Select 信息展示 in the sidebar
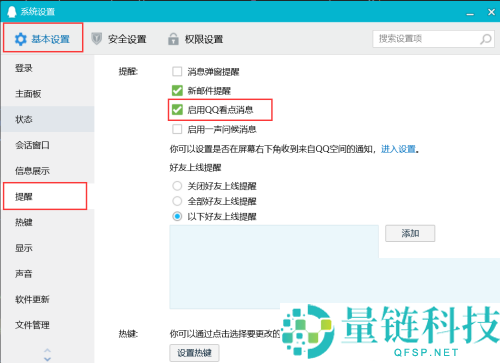The width and height of the screenshot is (500, 363). (48, 171)
